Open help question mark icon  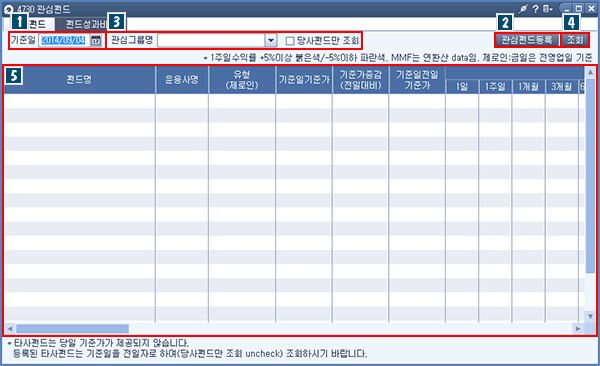536,9
